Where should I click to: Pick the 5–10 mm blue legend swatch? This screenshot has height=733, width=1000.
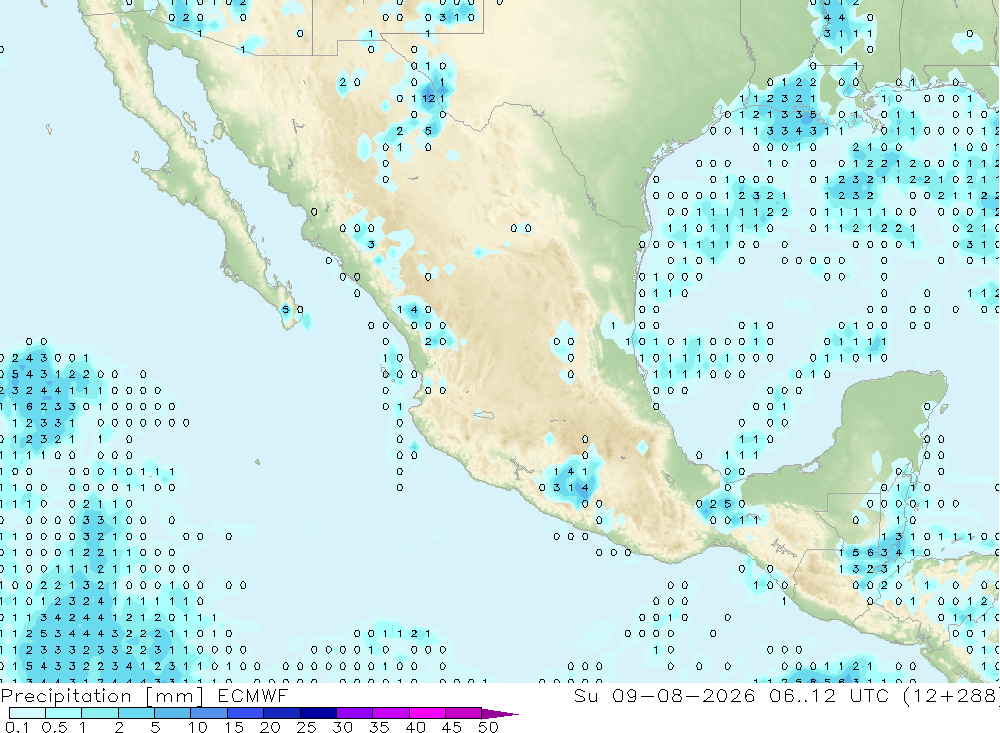pyautogui.click(x=173, y=713)
